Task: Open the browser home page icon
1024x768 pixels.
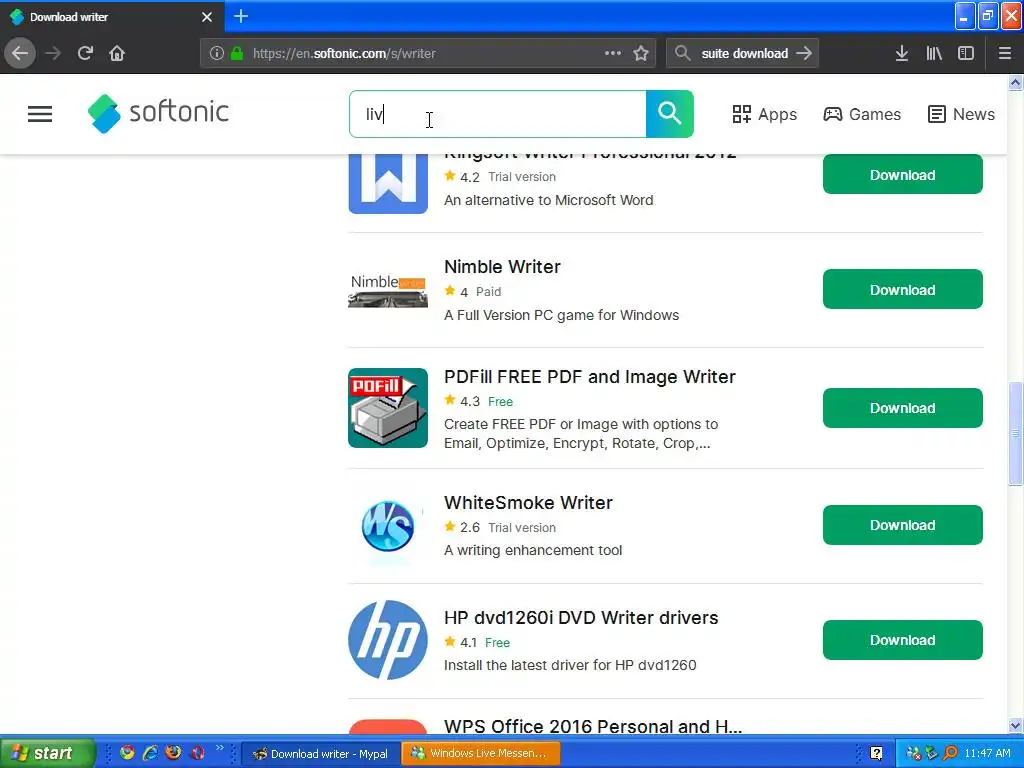Action: pos(117,53)
